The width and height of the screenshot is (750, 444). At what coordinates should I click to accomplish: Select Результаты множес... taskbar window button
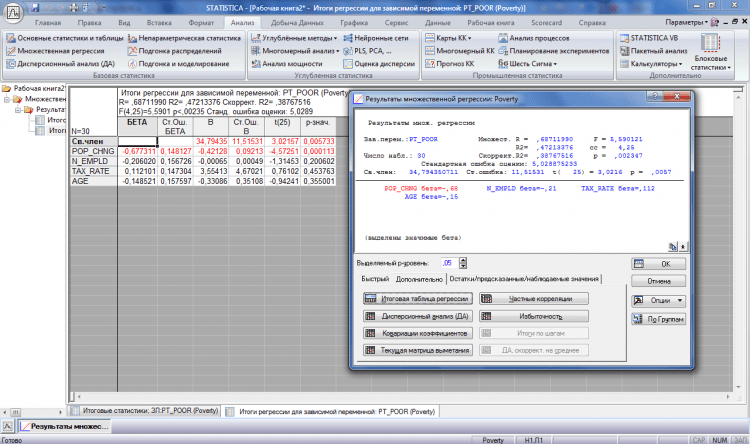click(65, 426)
